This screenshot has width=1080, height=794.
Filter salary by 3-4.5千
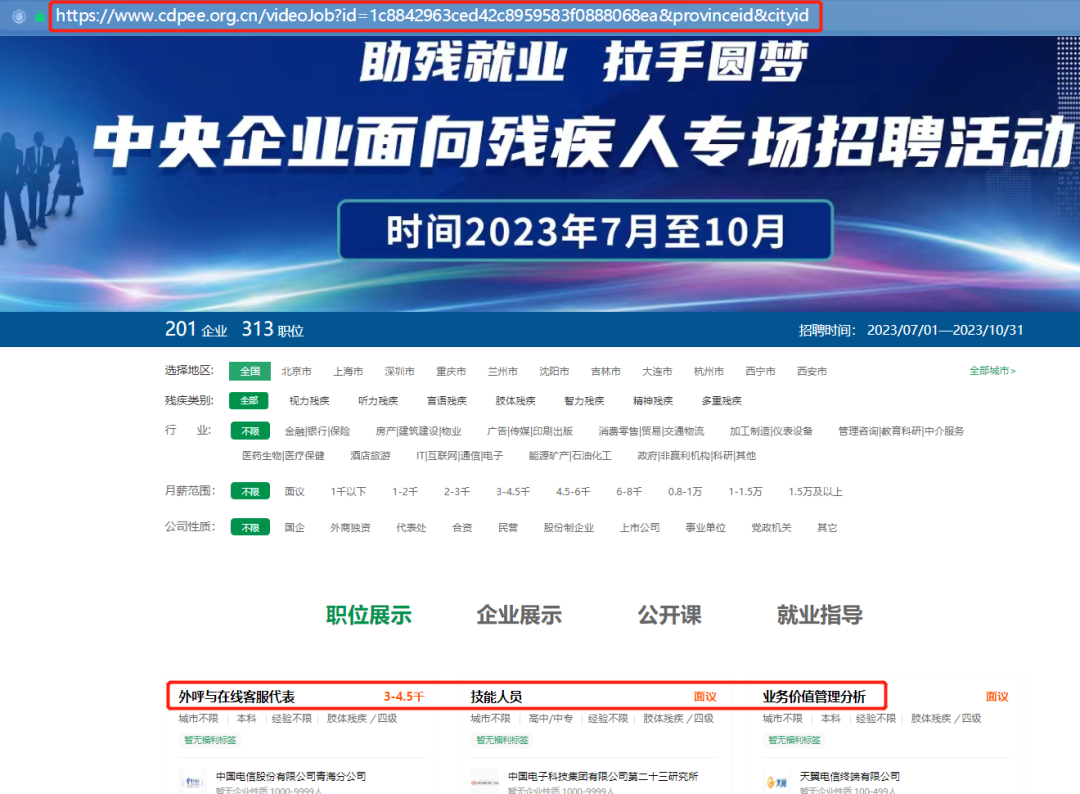point(514,491)
